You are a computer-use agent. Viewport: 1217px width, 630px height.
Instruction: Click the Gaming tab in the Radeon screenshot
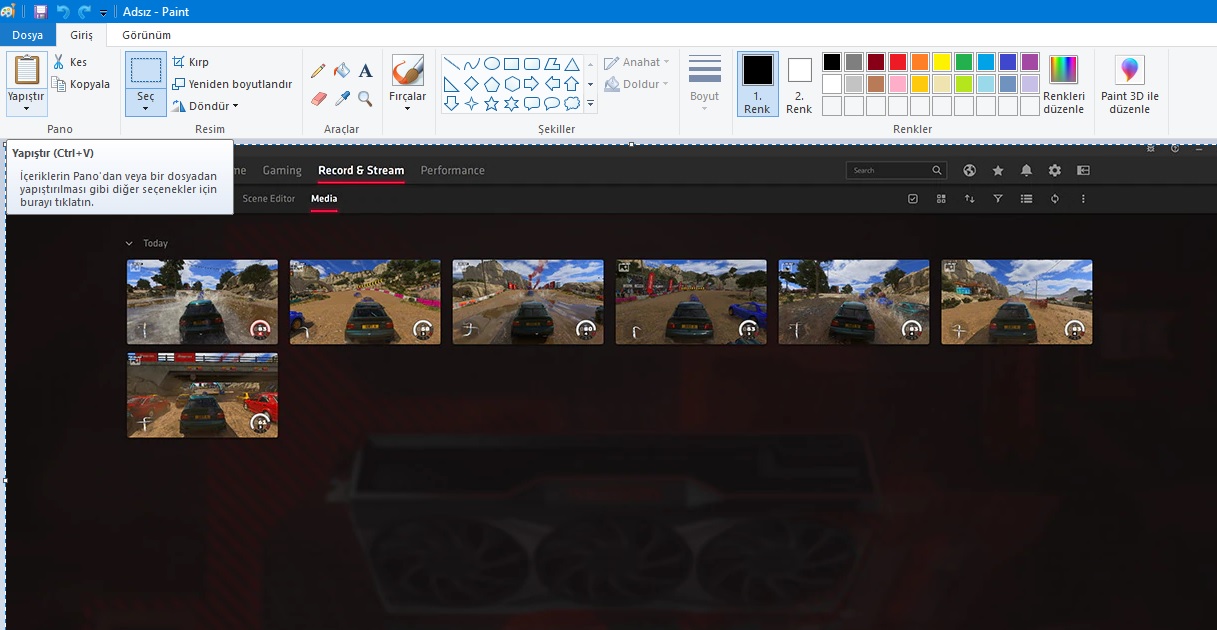click(x=282, y=170)
